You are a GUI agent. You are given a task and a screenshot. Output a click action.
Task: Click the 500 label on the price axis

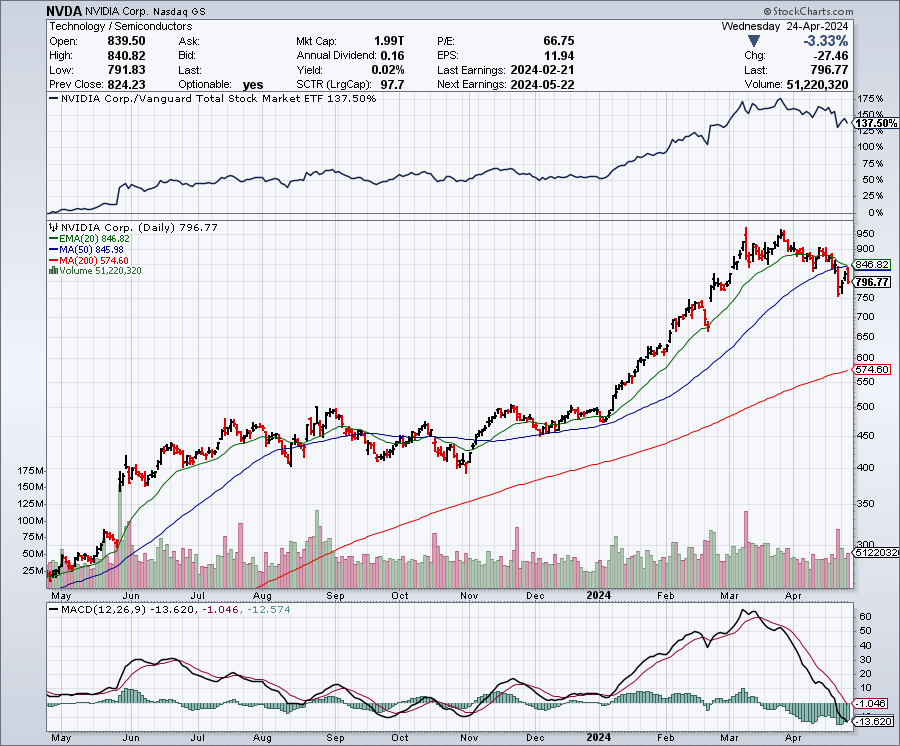pos(865,406)
